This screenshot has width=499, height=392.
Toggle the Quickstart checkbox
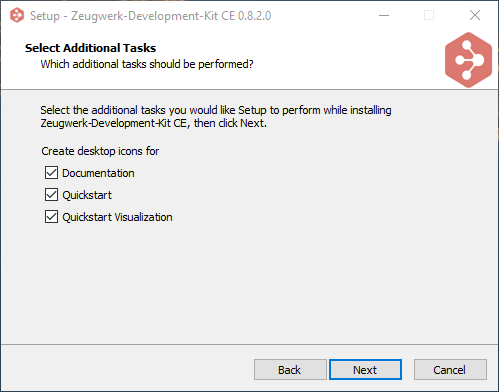tap(51, 195)
